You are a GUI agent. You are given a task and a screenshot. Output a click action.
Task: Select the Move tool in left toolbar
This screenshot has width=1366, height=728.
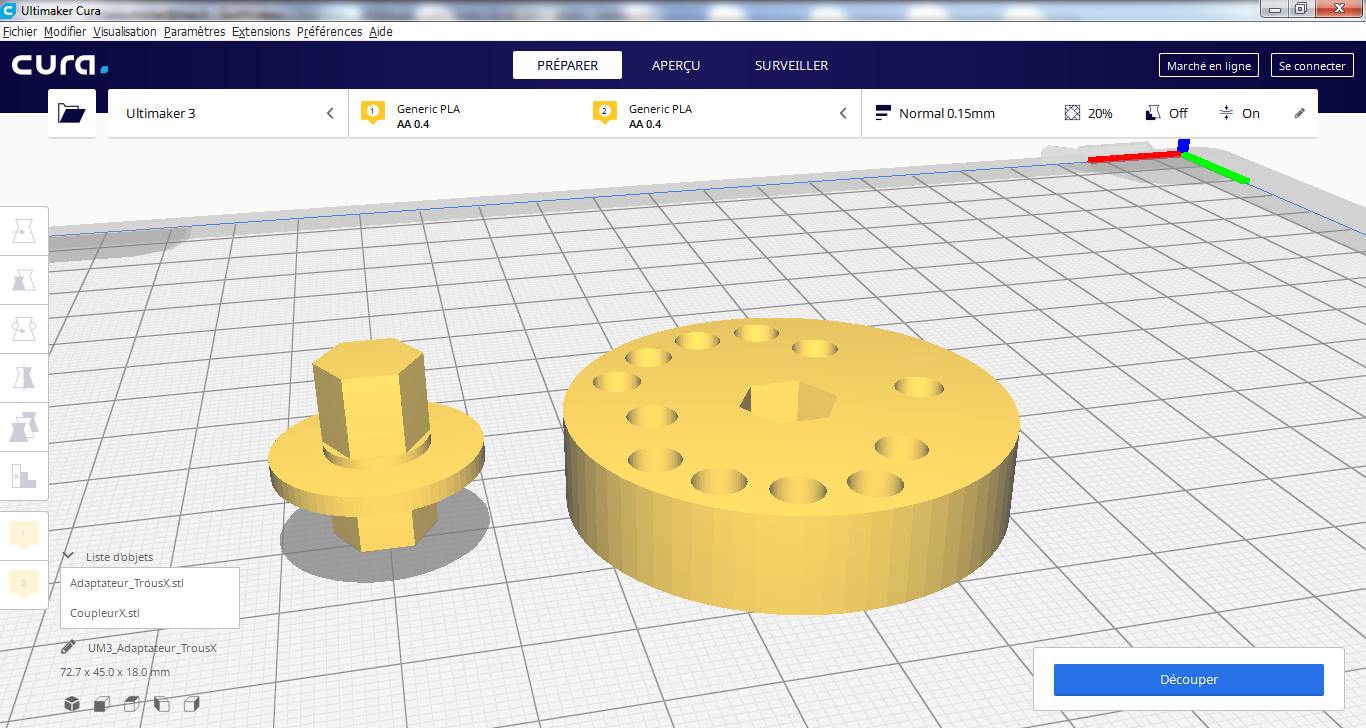pos(23,232)
